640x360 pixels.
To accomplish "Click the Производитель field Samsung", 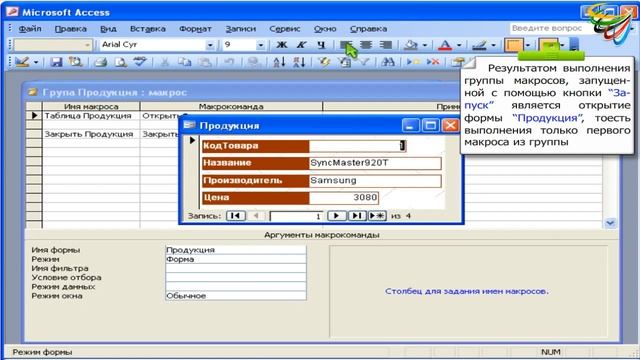I will point(375,180).
